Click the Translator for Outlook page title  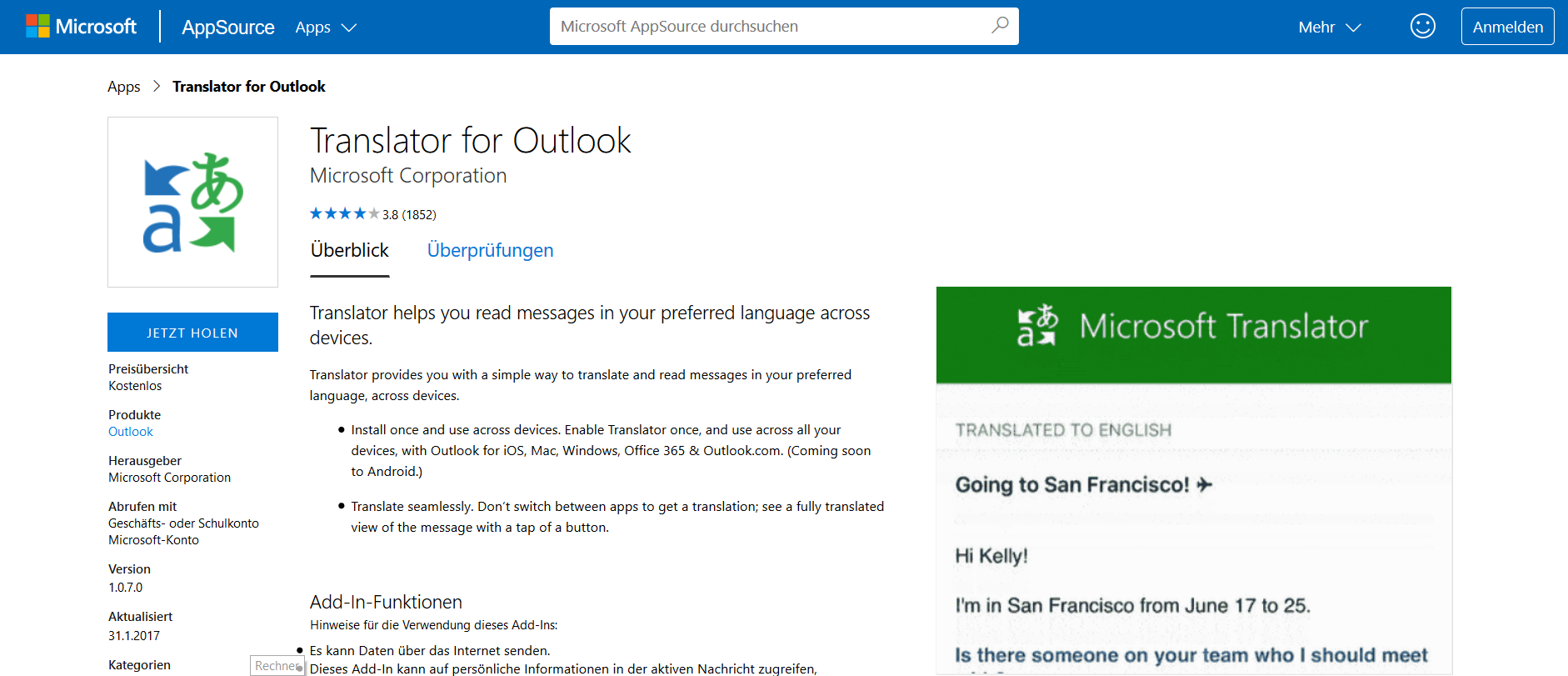tap(471, 140)
